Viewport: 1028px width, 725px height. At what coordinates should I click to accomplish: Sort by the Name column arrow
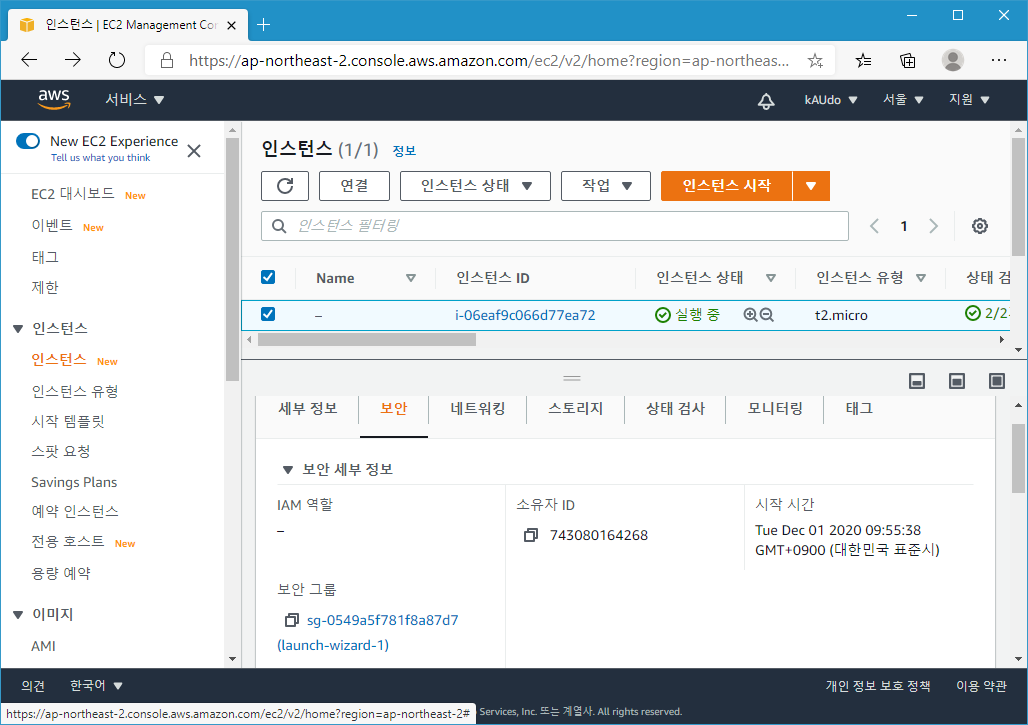tap(410, 279)
